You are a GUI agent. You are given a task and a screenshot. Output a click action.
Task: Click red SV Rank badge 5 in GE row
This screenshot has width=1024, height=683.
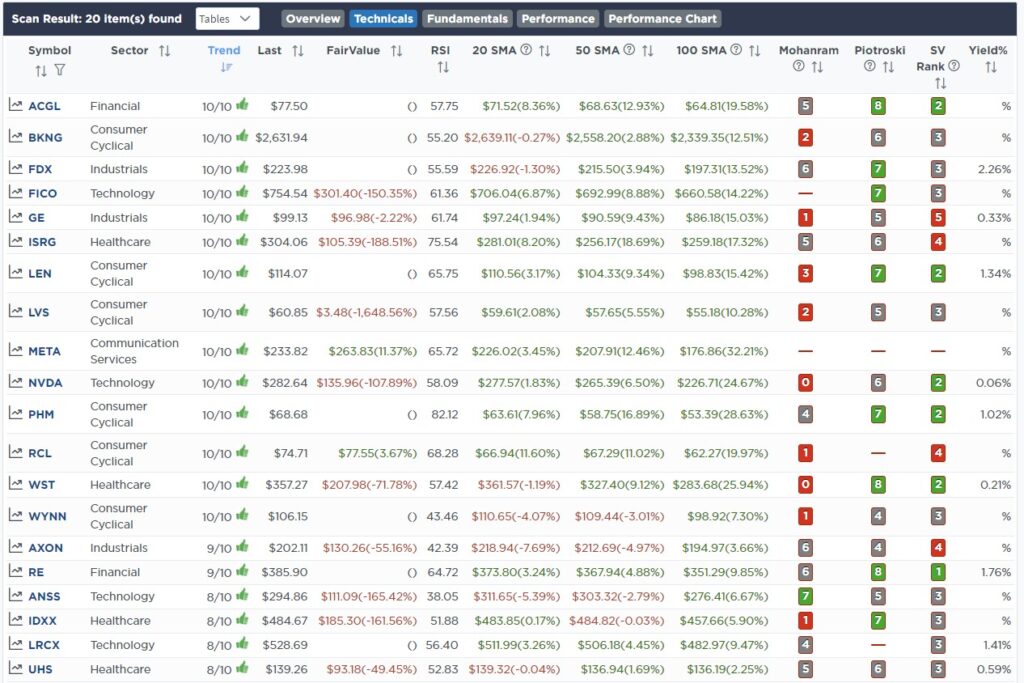coord(938,217)
